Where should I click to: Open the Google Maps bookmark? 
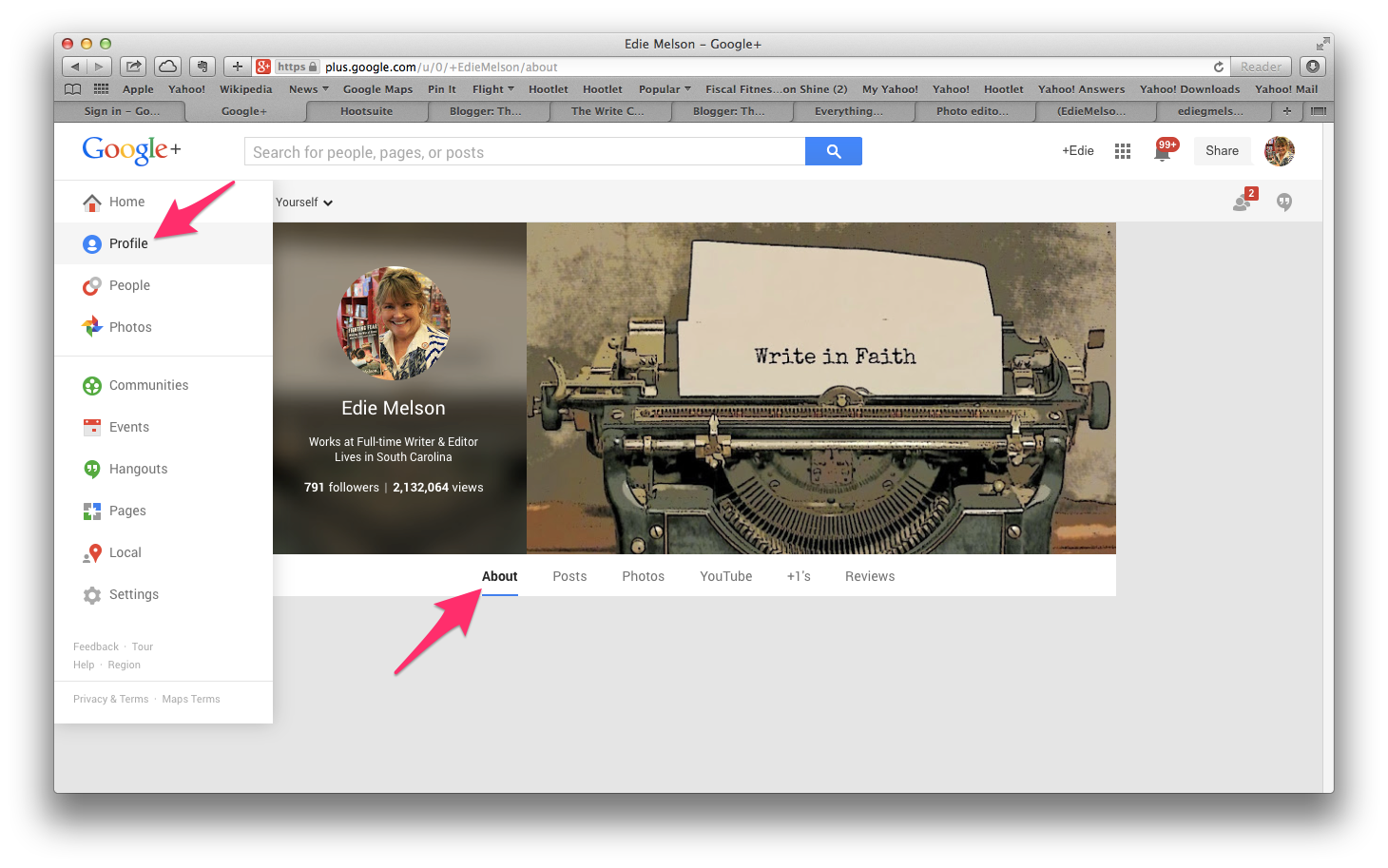[377, 89]
